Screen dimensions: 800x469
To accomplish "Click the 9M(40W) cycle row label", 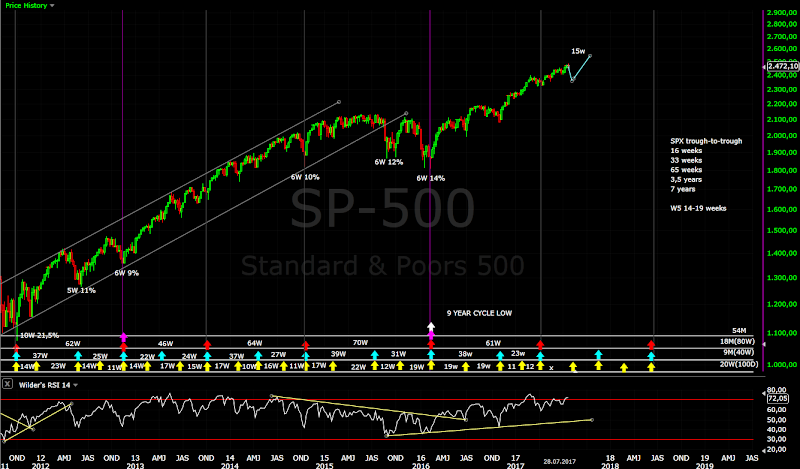I will point(739,352).
